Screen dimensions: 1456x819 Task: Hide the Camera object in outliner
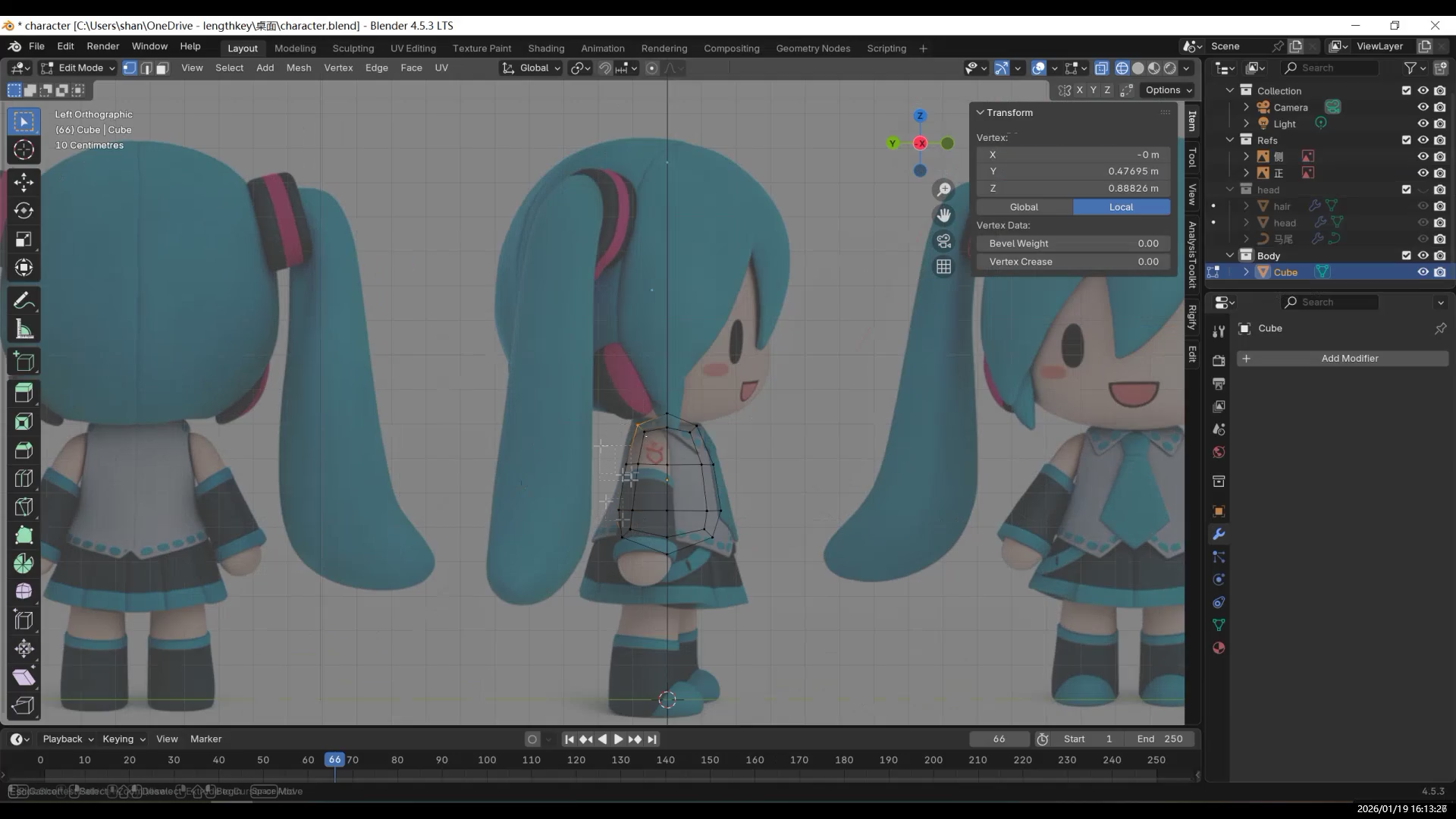1423,108
